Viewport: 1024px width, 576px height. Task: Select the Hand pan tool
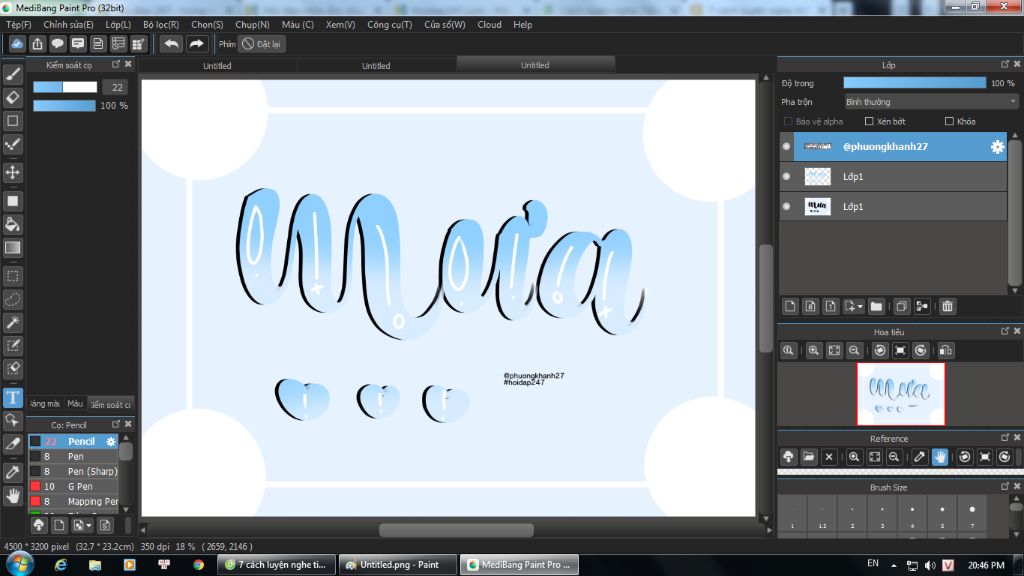point(12,496)
